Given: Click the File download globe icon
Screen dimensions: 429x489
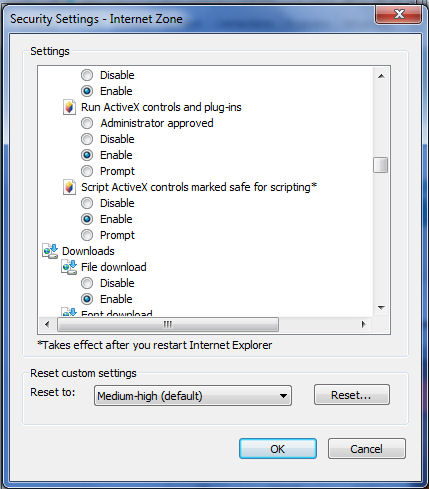Looking at the screenshot, I should click(69, 267).
